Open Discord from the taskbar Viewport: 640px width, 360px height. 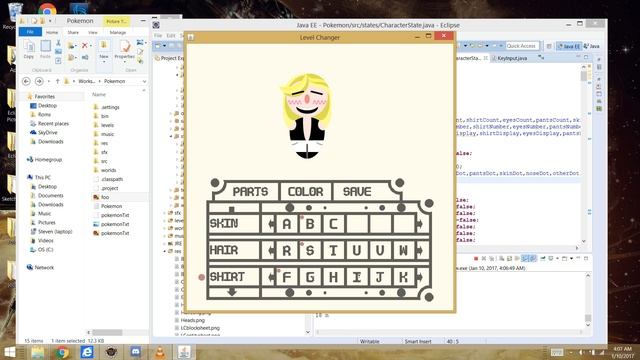[x=136, y=352]
